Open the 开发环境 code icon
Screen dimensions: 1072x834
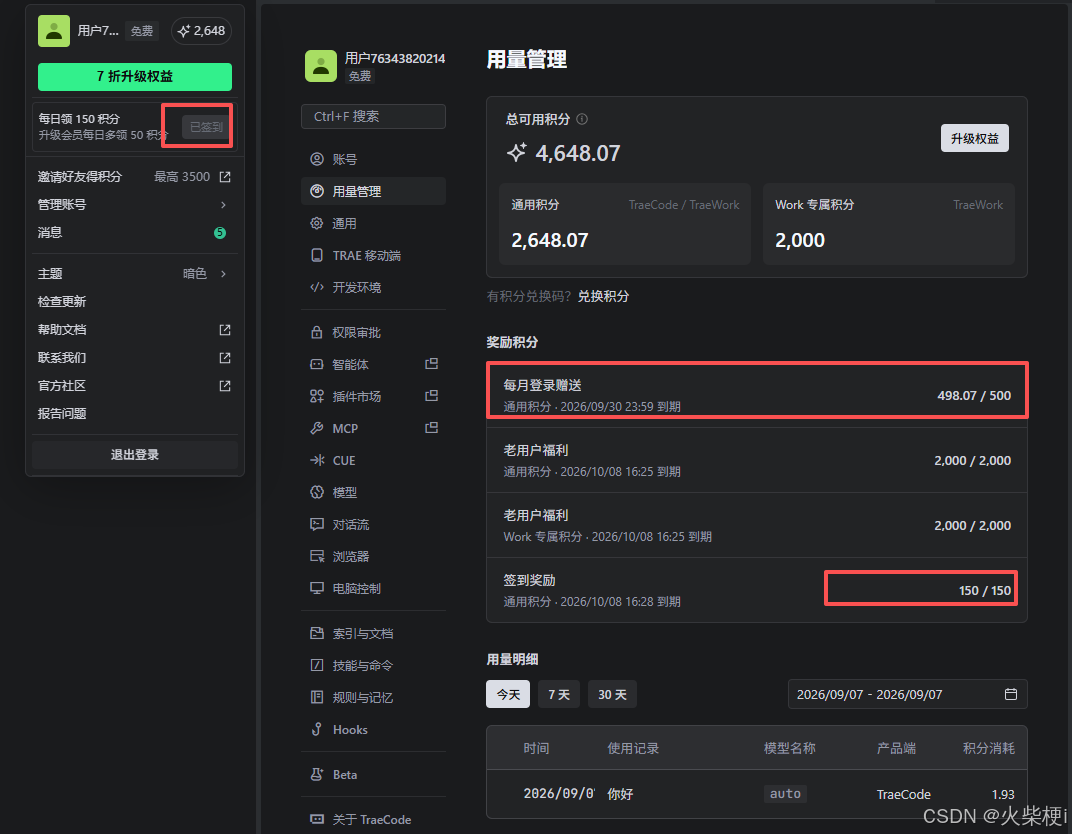click(317, 287)
